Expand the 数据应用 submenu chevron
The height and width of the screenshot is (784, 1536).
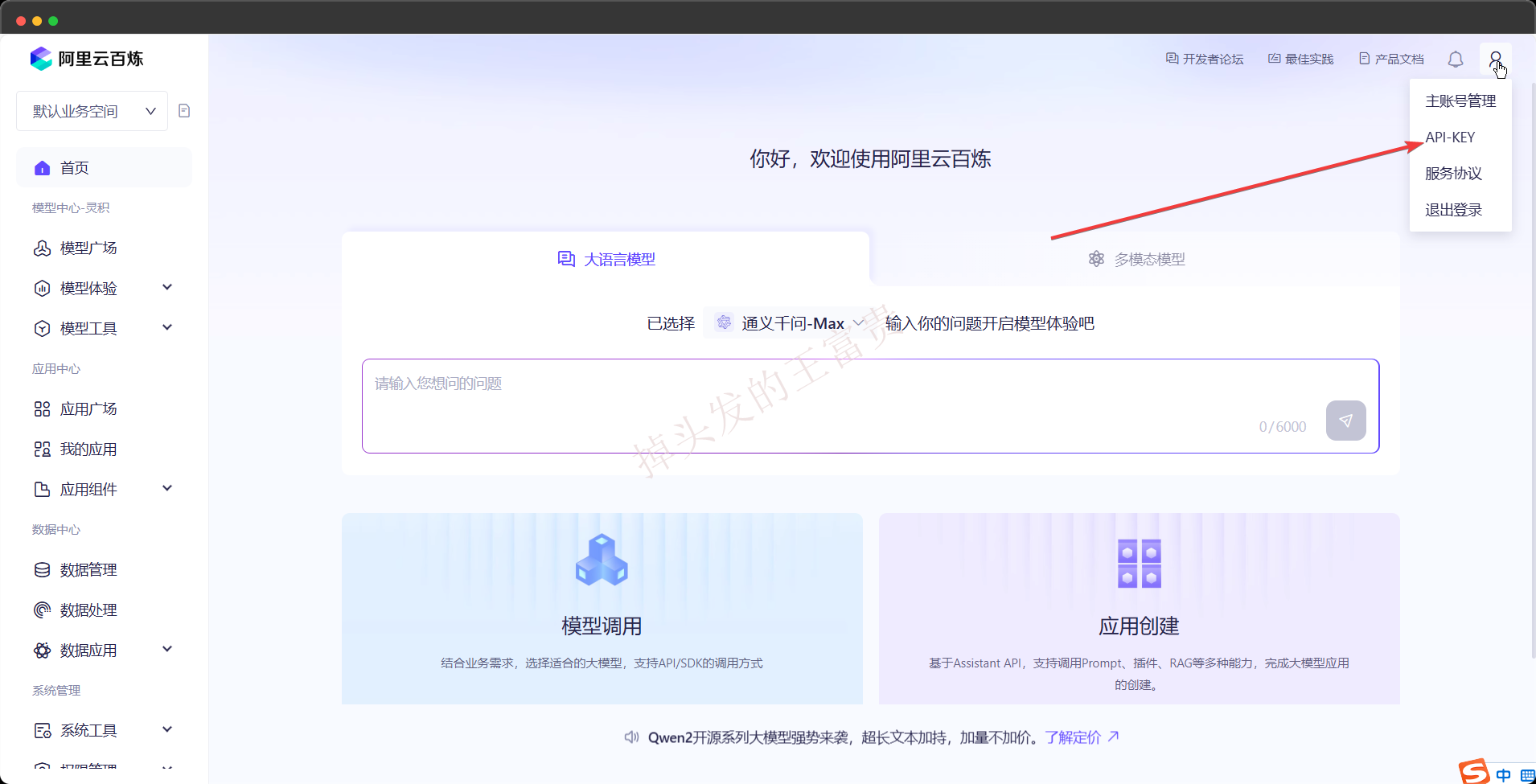pyautogui.click(x=167, y=649)
